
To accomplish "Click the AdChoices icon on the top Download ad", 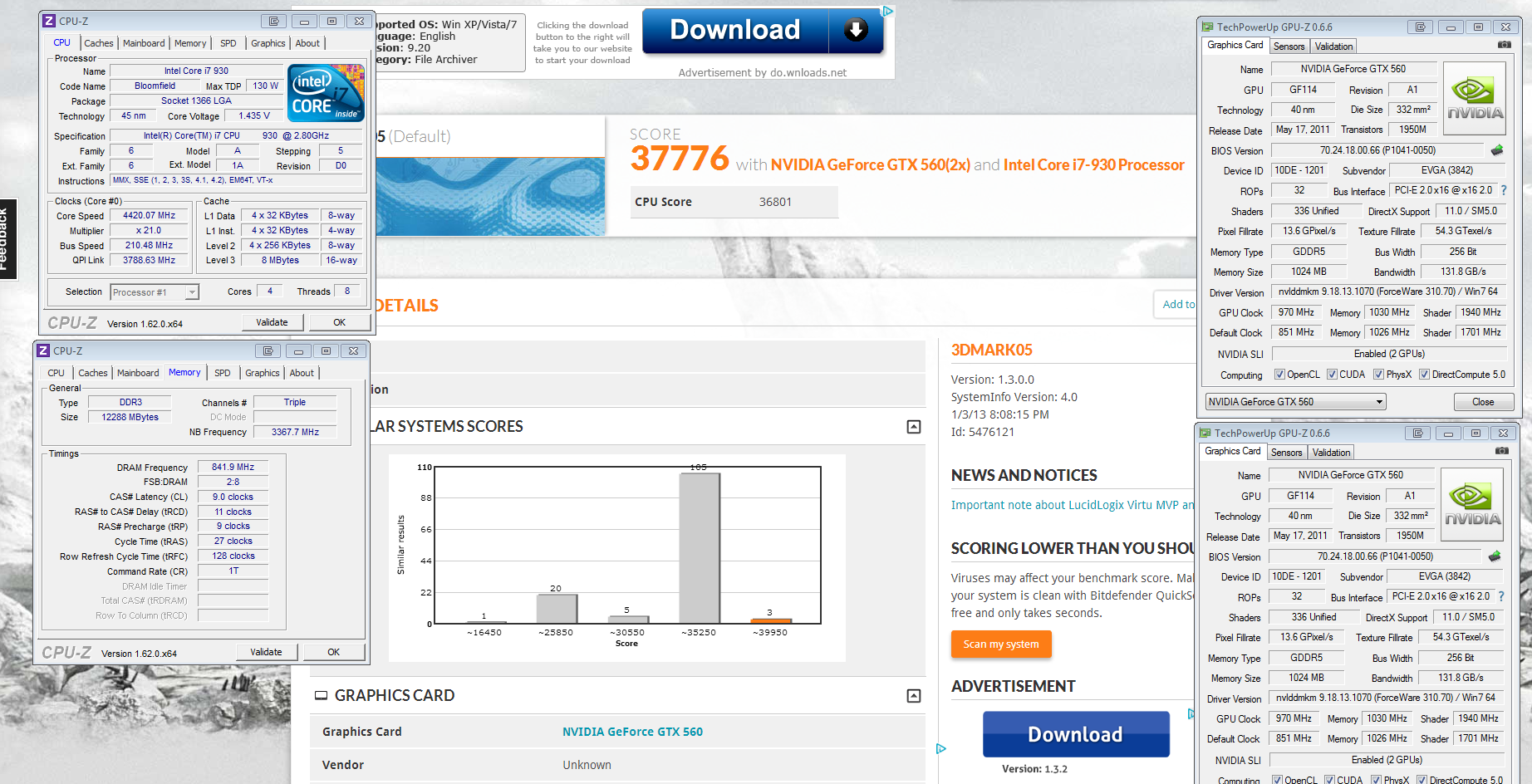I will (x=888, y=11).
